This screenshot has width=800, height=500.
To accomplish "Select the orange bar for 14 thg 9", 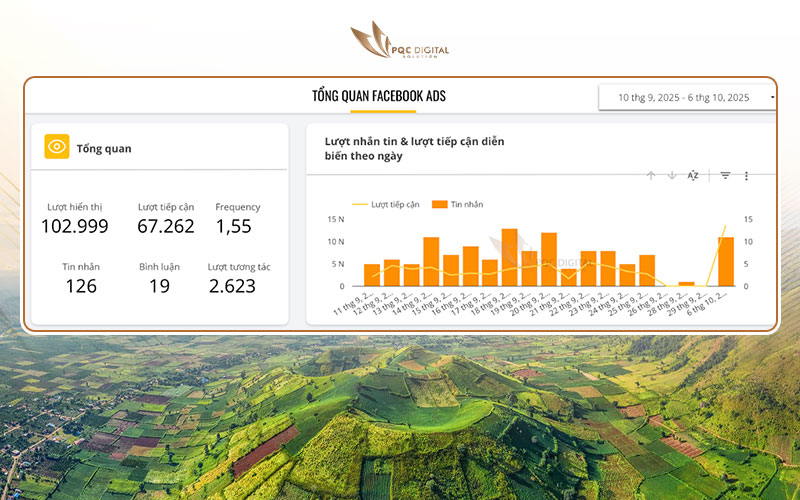I will [x=431, y=261].
